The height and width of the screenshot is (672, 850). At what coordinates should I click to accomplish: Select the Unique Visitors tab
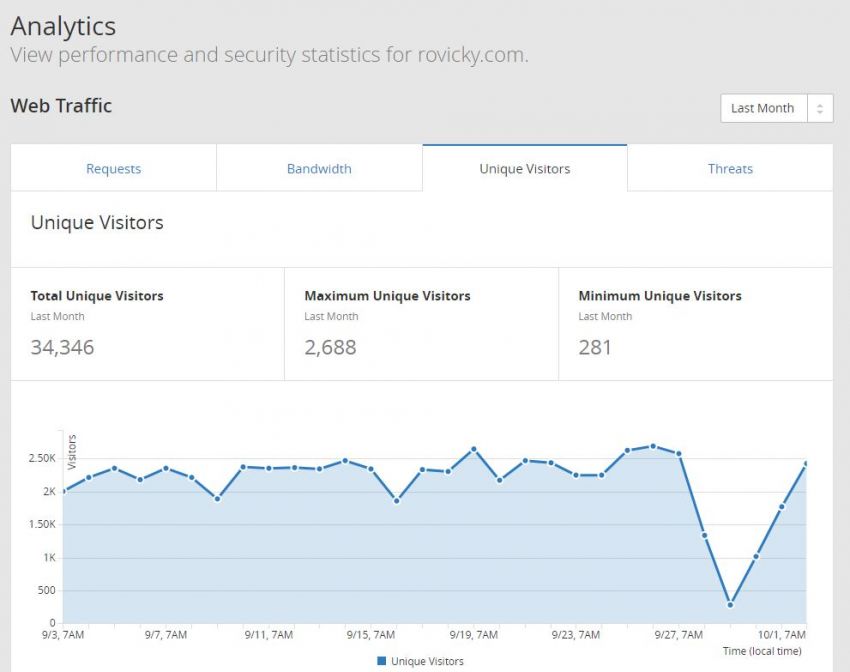coord(524,169)
